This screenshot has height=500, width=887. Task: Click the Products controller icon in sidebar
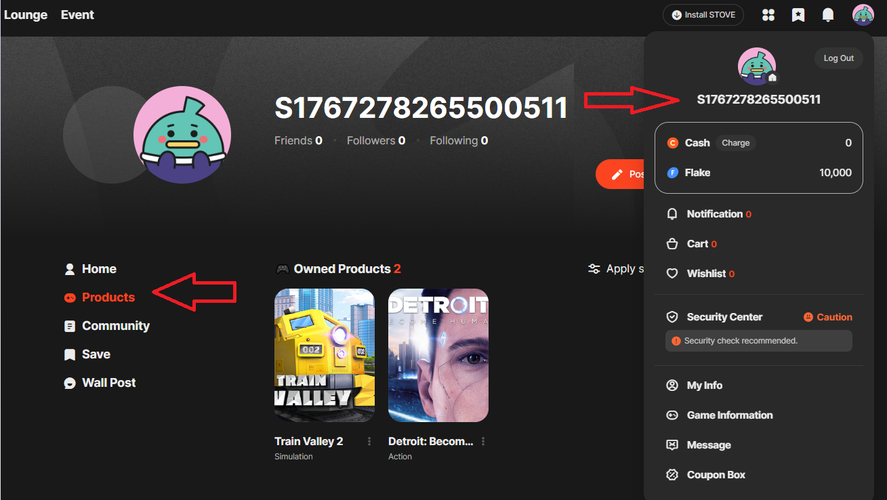click(70, 298)
